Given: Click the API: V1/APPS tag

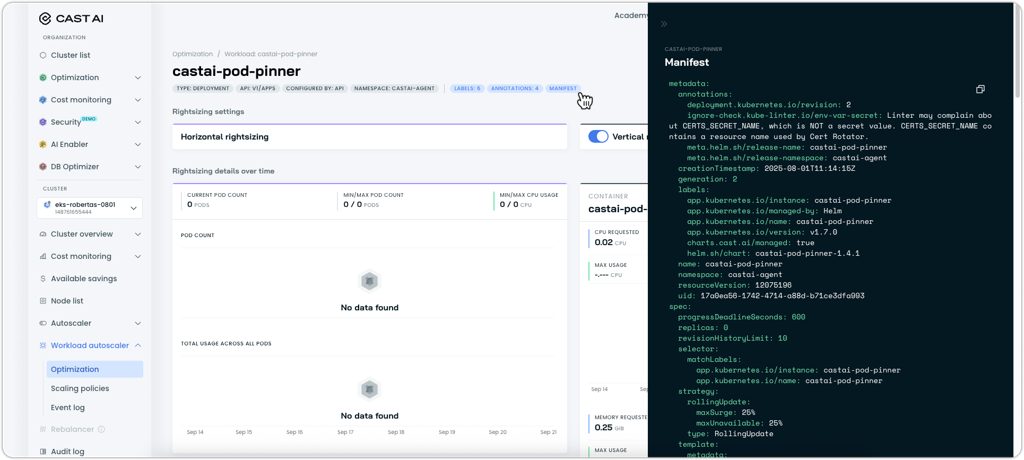Looking at the screenshot, I should tap(258, 88).
